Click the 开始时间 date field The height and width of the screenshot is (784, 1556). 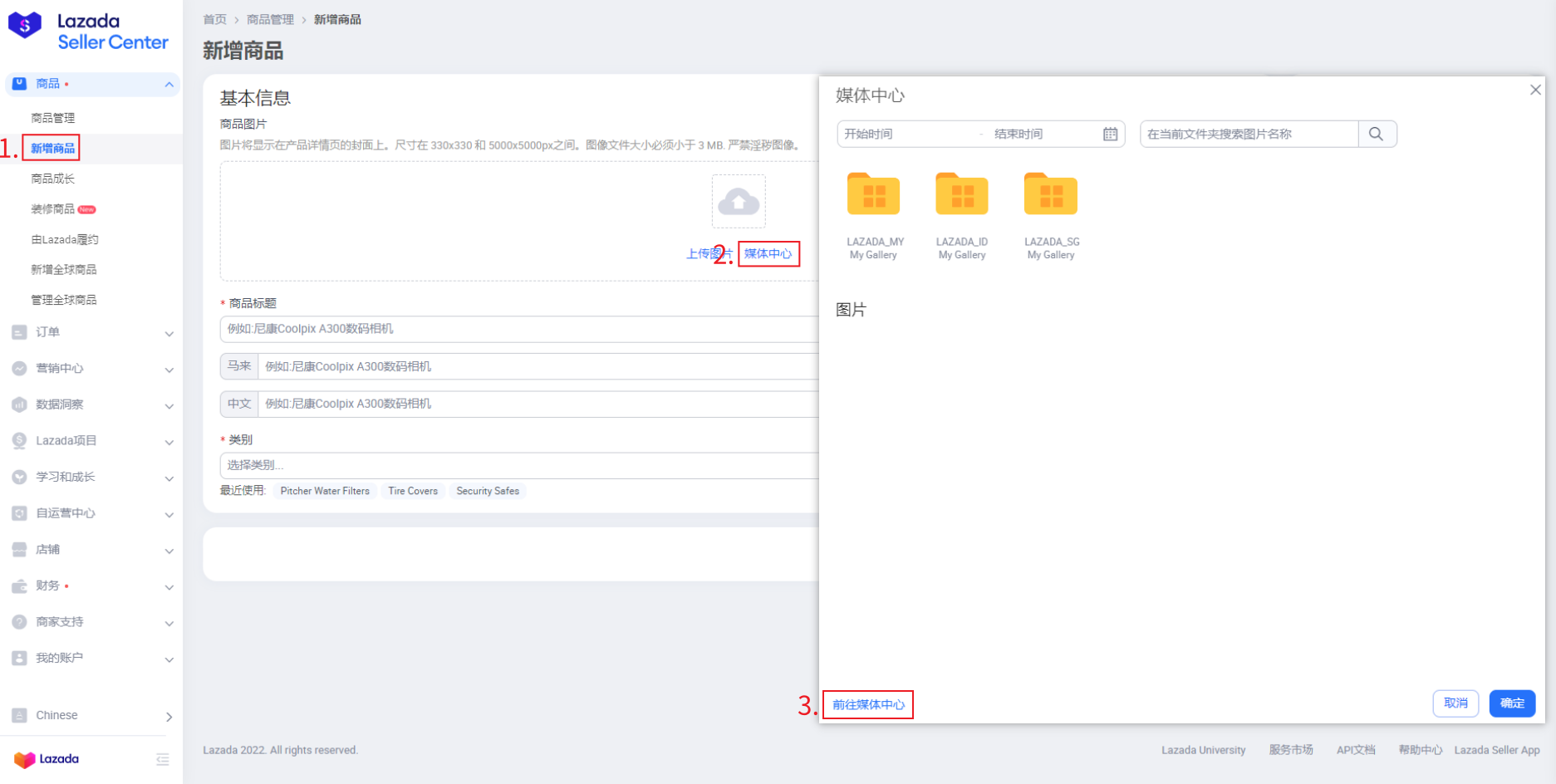tap(907, 134)
